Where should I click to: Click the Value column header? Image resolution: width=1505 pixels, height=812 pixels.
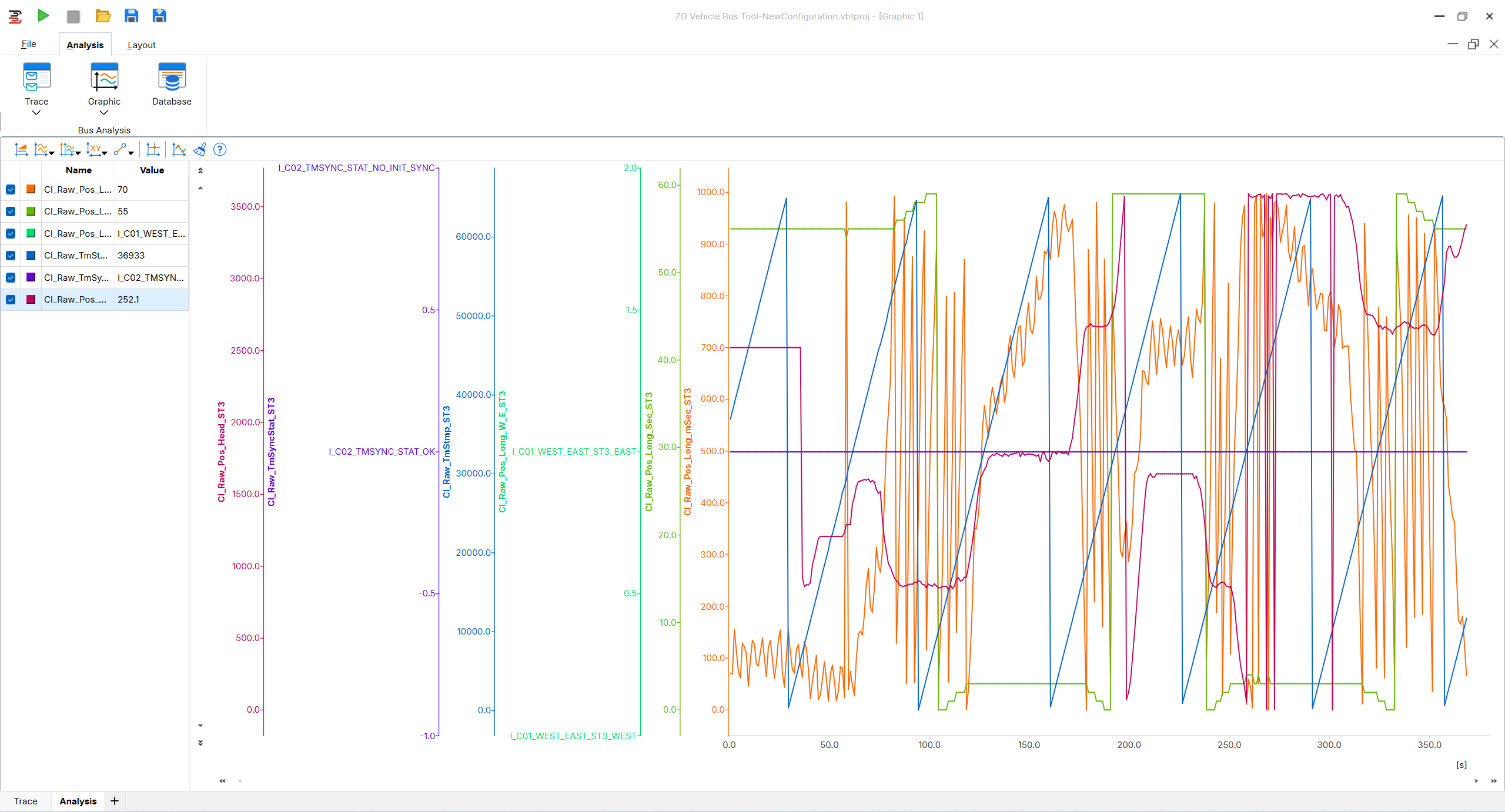152,170
